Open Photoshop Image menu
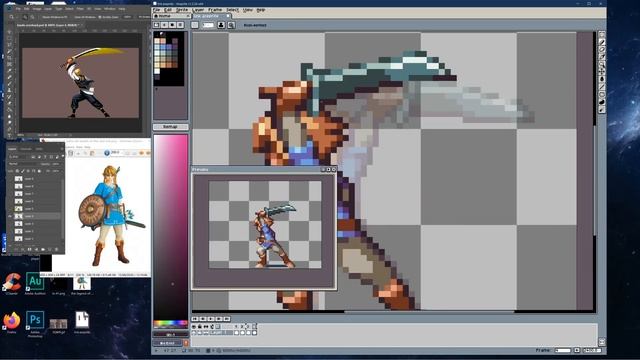640x360 pixels. (x=37, y=9)
